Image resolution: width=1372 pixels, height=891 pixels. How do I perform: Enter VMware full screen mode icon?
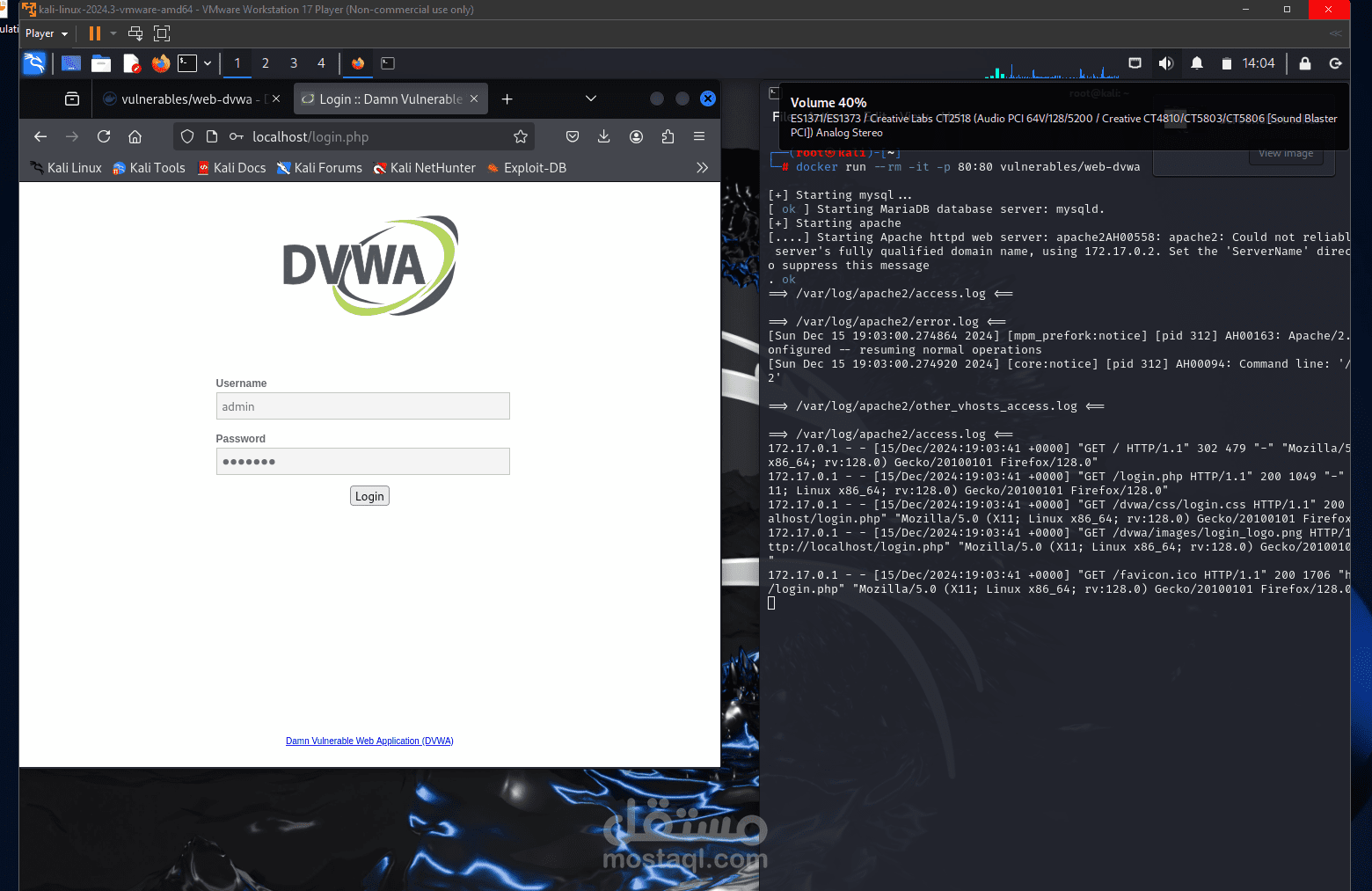coord(162,33)
